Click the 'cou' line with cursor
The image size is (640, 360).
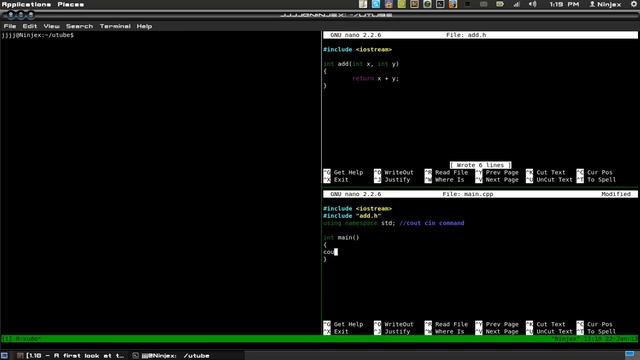(x=330, y=252)
